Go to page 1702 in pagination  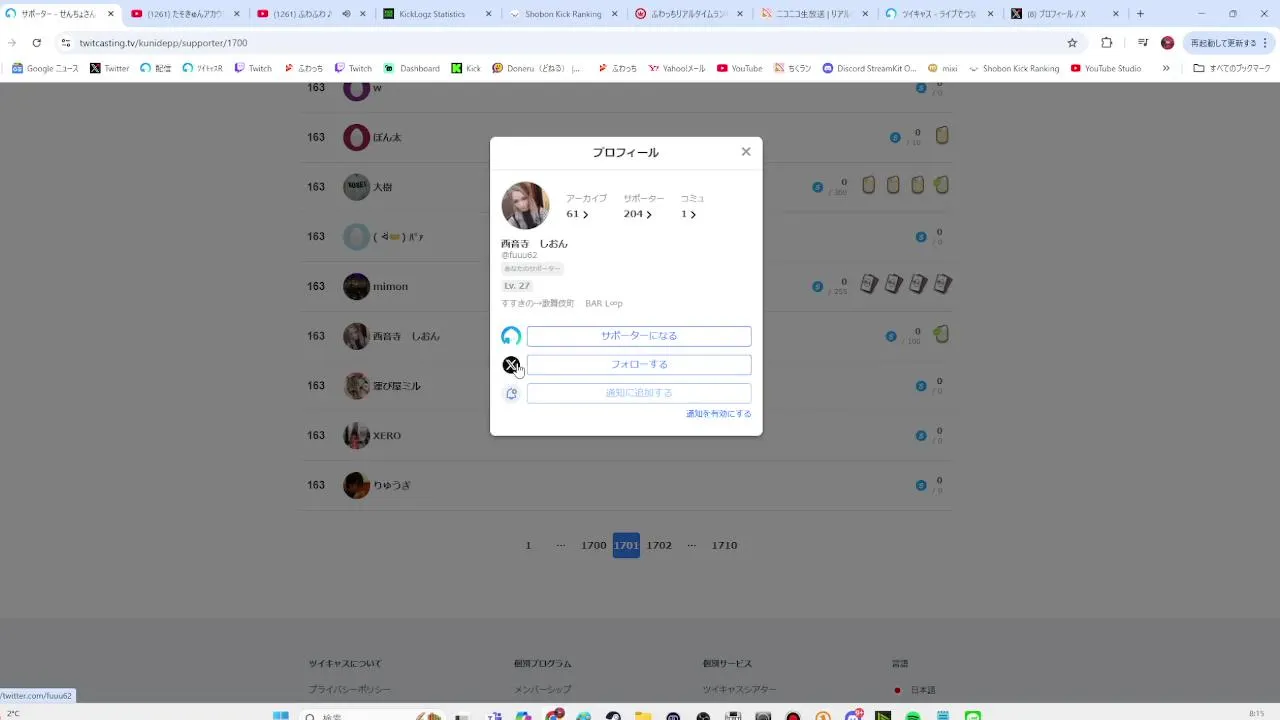tap(659, 545)
